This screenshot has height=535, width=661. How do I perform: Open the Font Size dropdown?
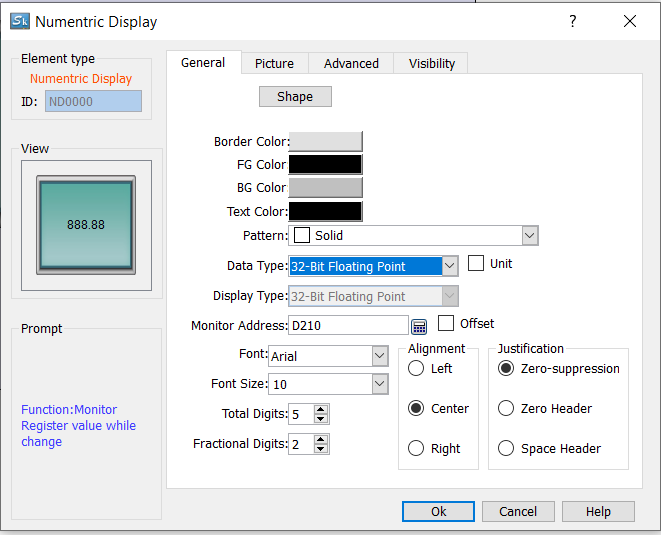[379, 384]
